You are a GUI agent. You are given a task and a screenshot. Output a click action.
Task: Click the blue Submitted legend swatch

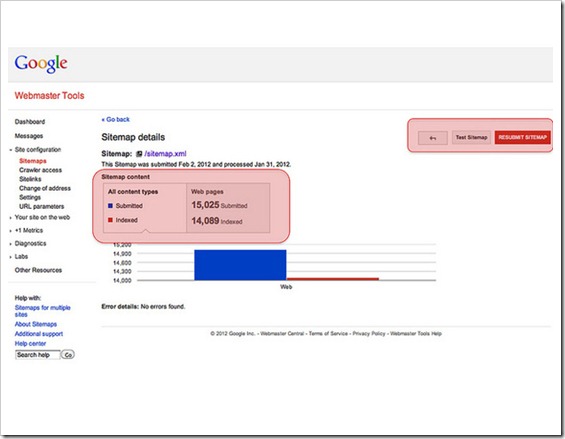pos(110,206)
